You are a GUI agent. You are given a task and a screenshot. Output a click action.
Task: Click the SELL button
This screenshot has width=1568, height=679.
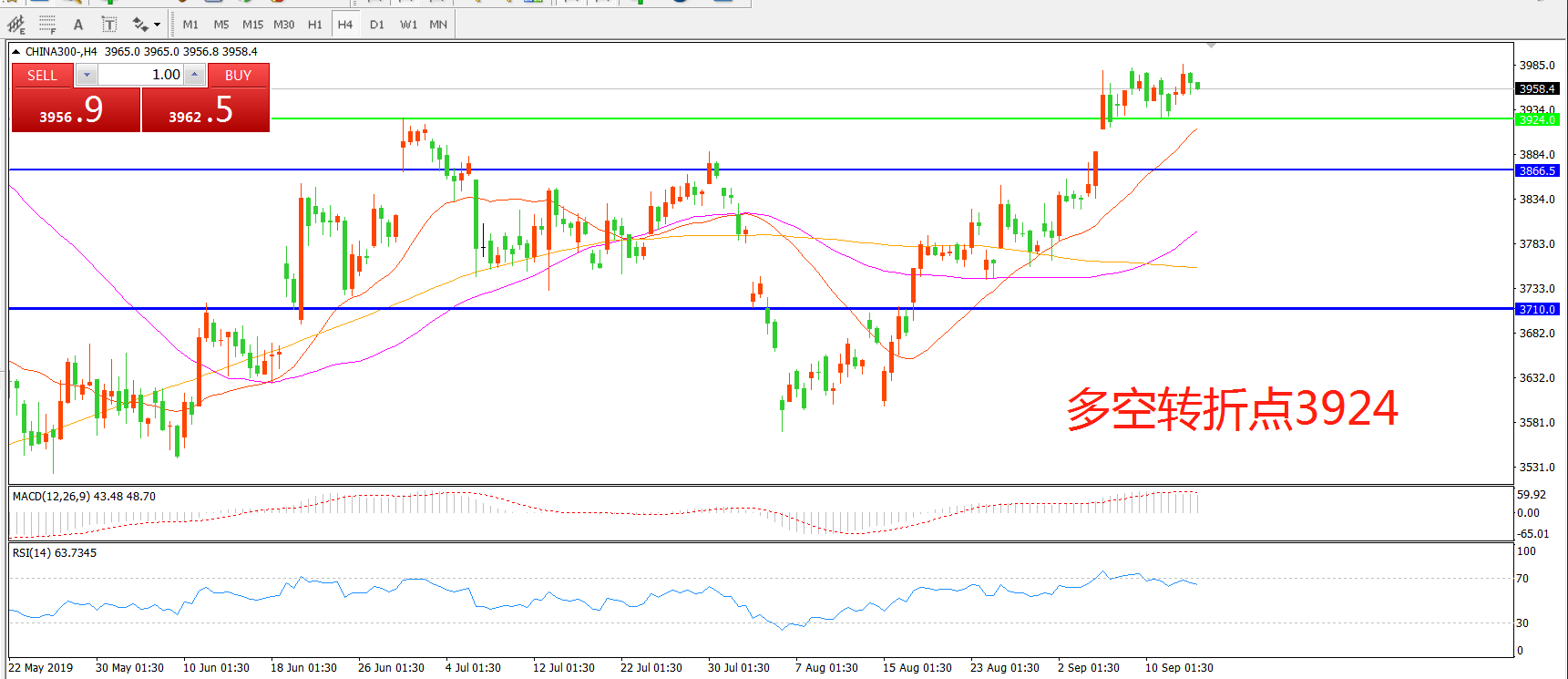42,76
